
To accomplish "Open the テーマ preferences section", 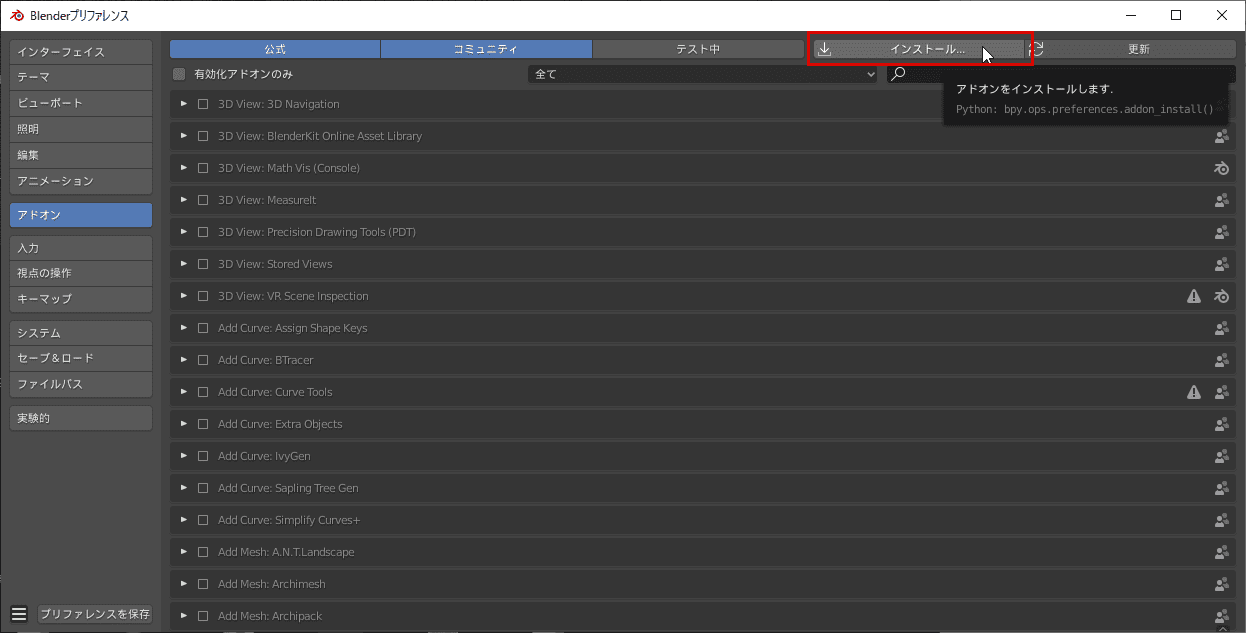I will pyautogui.click(x=81, y=77).
